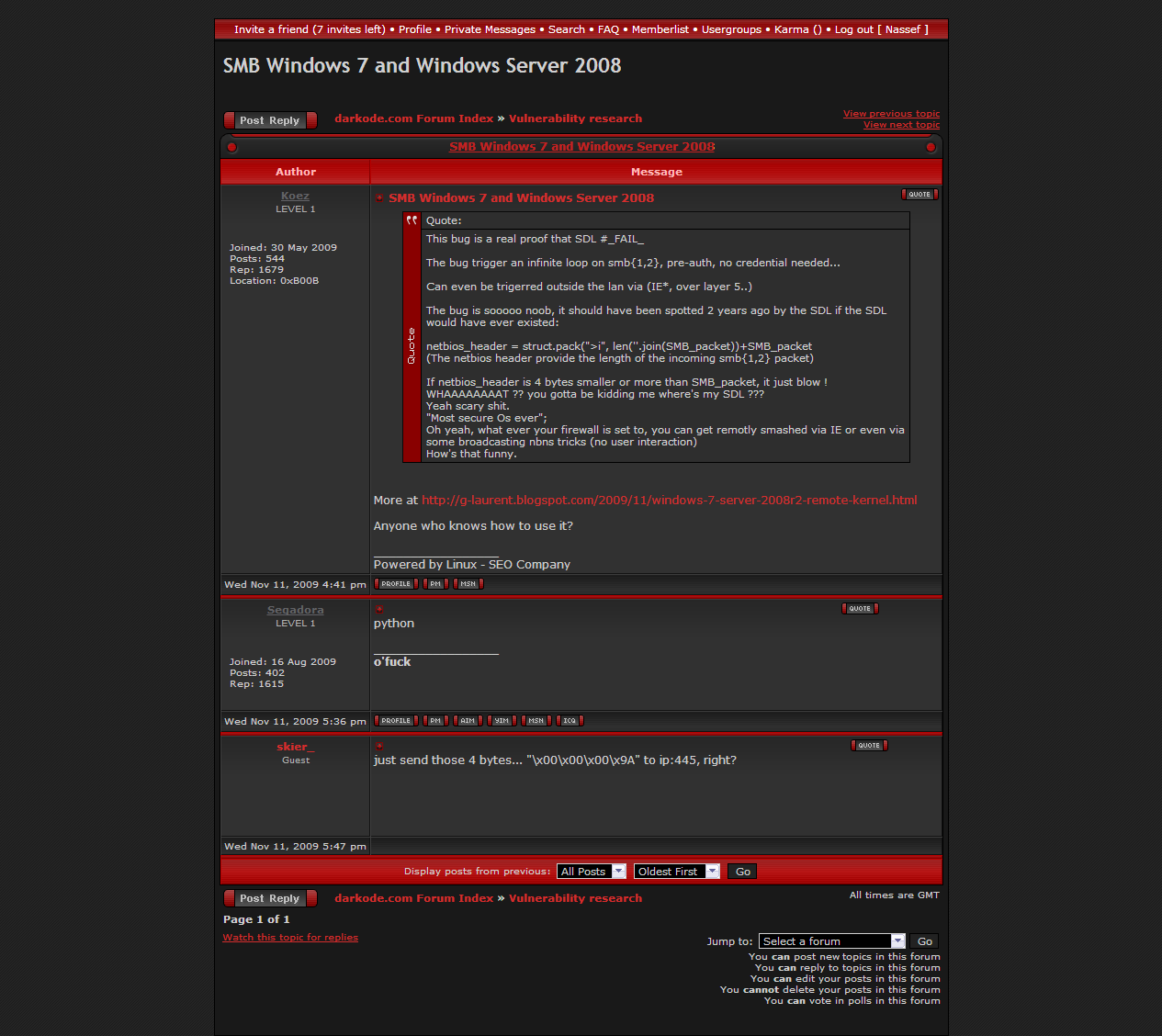The image size is (1162, 1036).
Task: Open Memberlist in the top navigation bar
Action: pyautogui.click(x=660, y=29)
